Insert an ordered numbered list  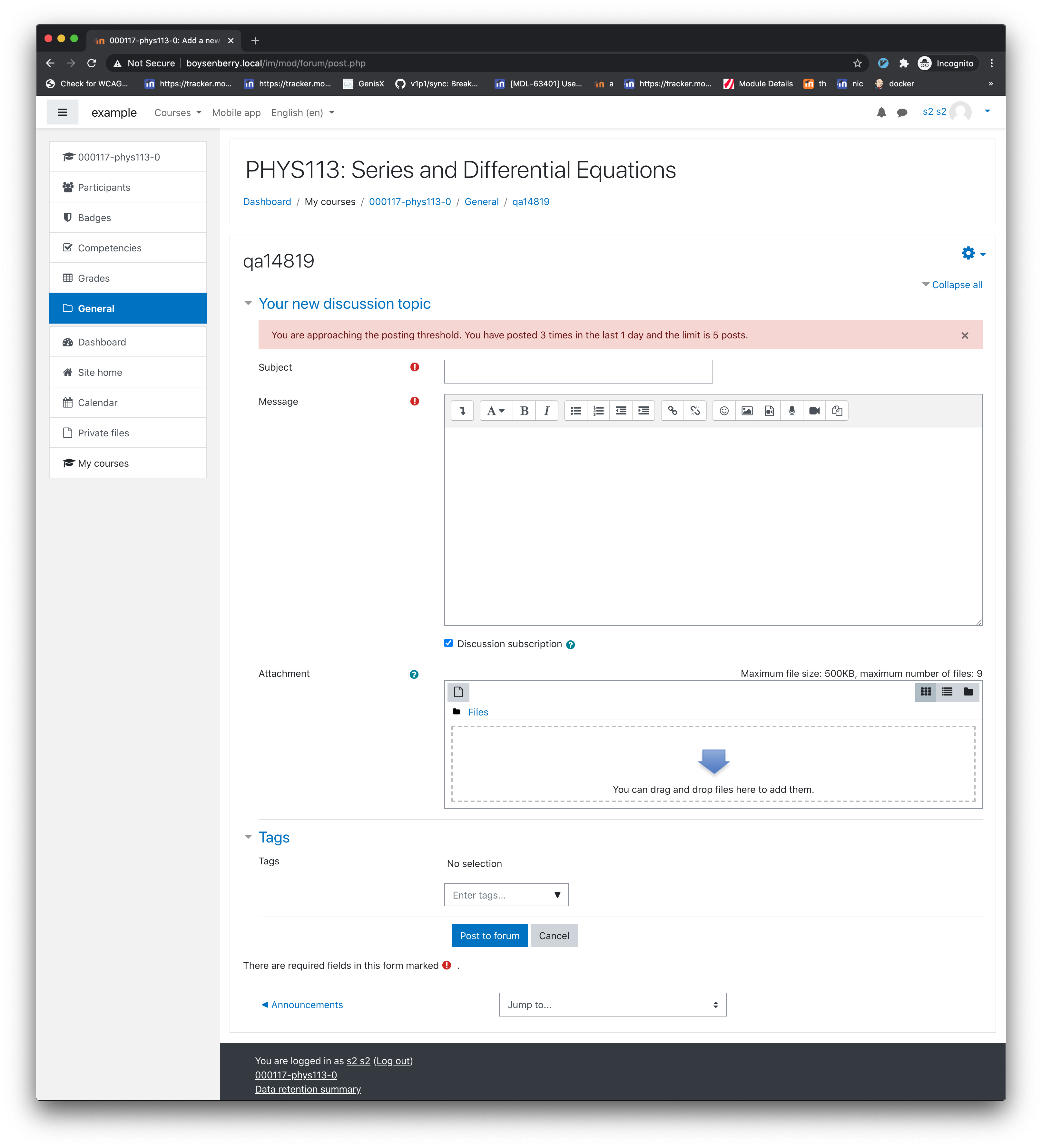coord(598,411)
